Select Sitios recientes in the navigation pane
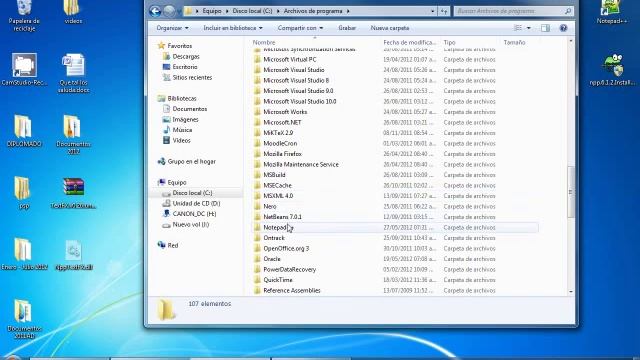This screenshot has width=640, height=360. click(187, 78)
